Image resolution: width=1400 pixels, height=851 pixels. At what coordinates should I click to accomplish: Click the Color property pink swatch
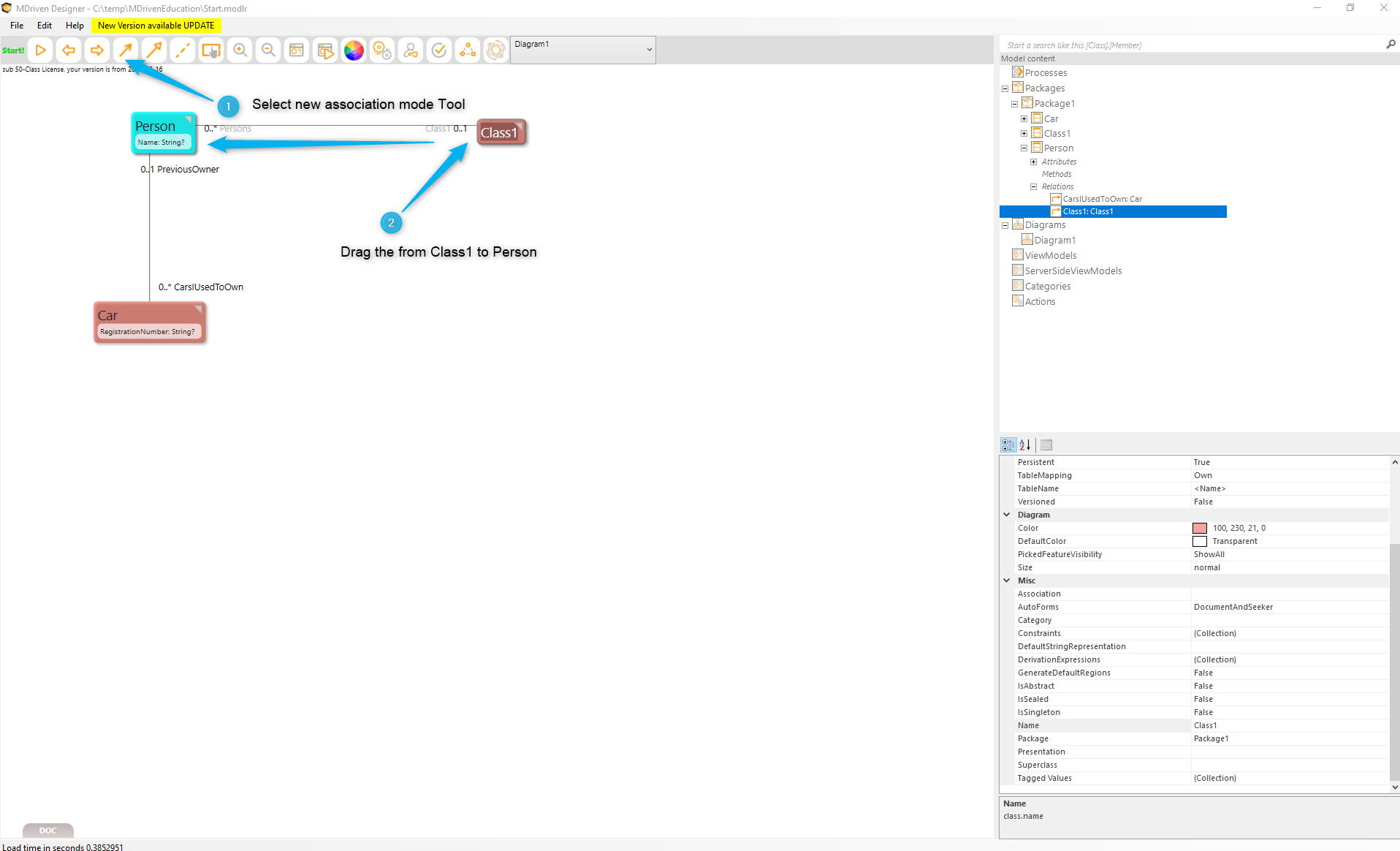tap(1200, 528)
